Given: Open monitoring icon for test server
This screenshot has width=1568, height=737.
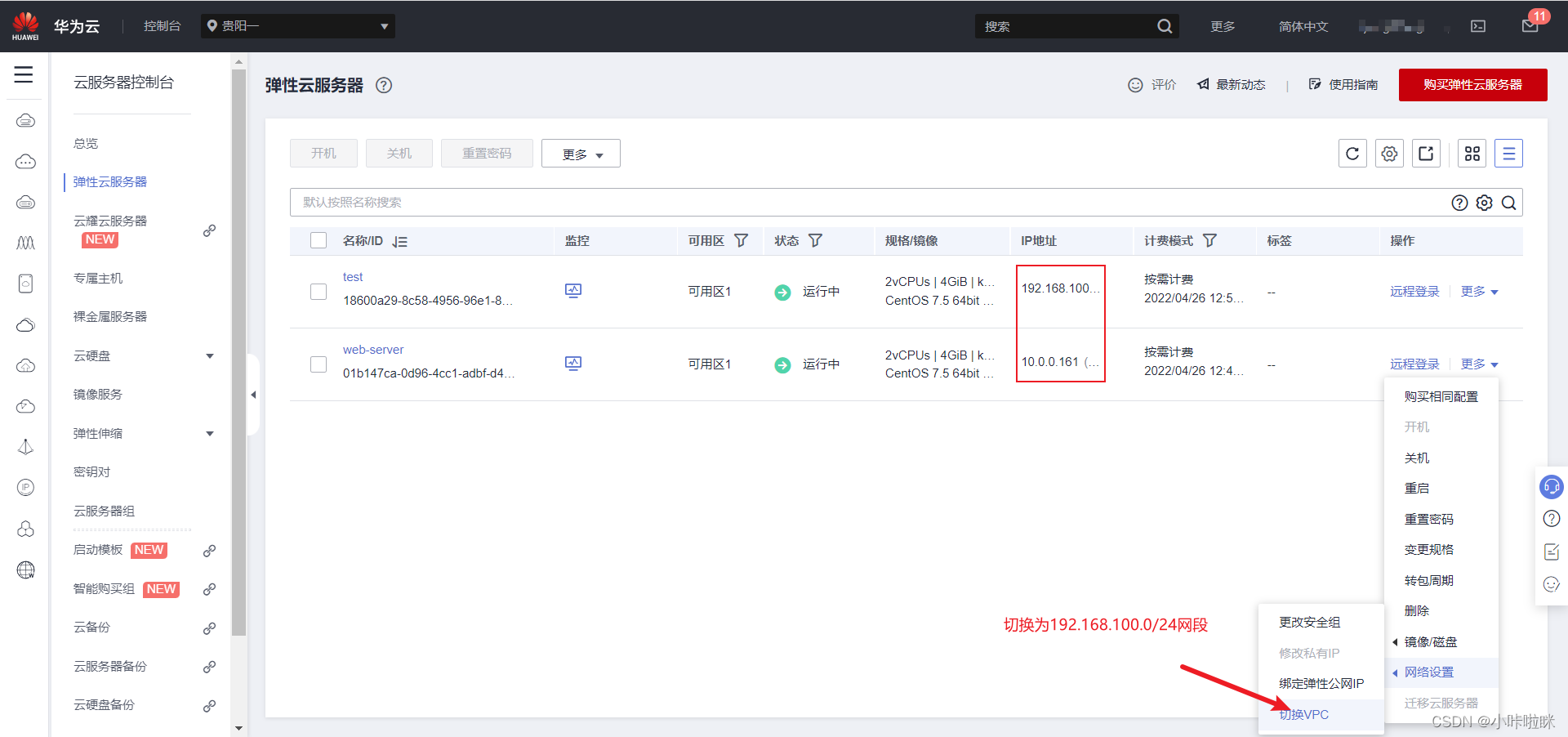Looking at the screenshot, I should click(x=573, y=291).
